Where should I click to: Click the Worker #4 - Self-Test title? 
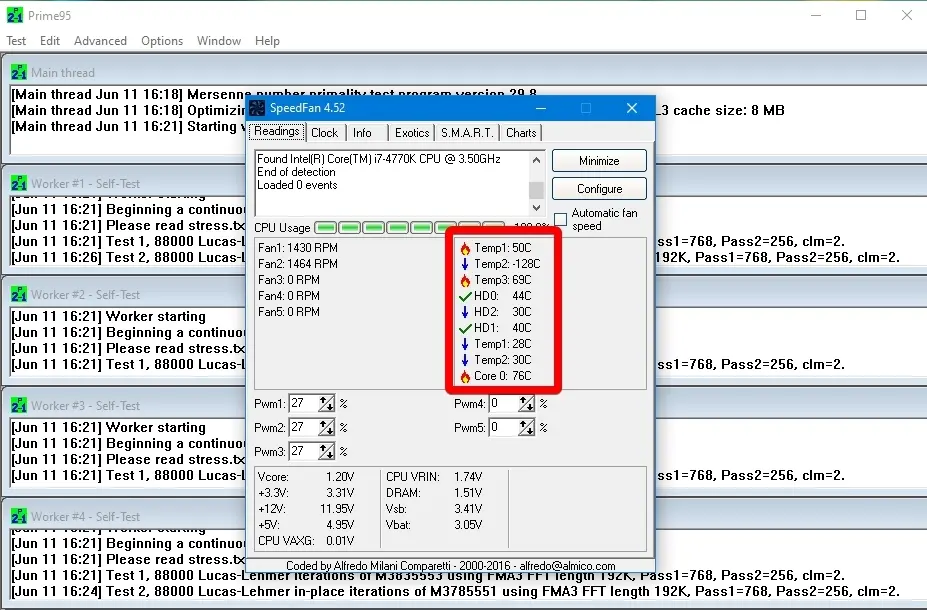tap(86, 517)
